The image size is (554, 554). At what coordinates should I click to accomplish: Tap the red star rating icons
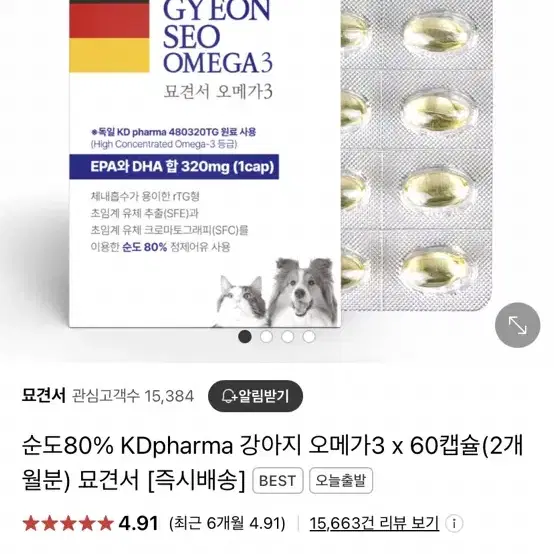click(x=68, y=523)
